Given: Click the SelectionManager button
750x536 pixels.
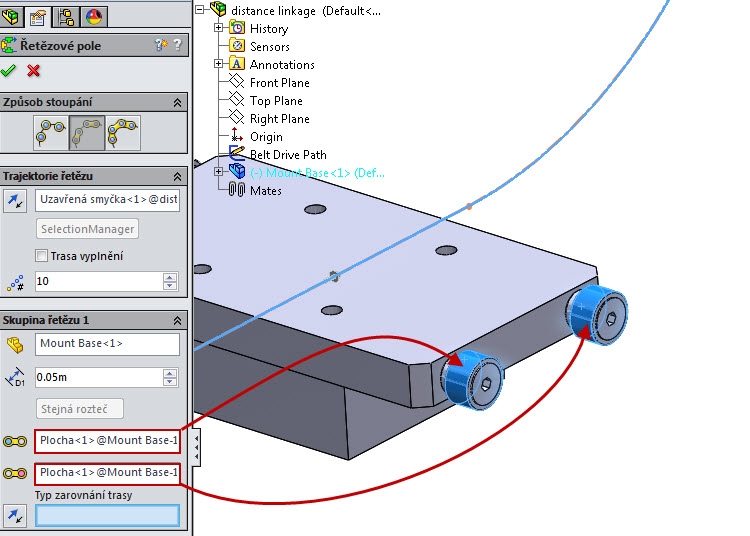Looking at the screenshot, I should [88, 229].
